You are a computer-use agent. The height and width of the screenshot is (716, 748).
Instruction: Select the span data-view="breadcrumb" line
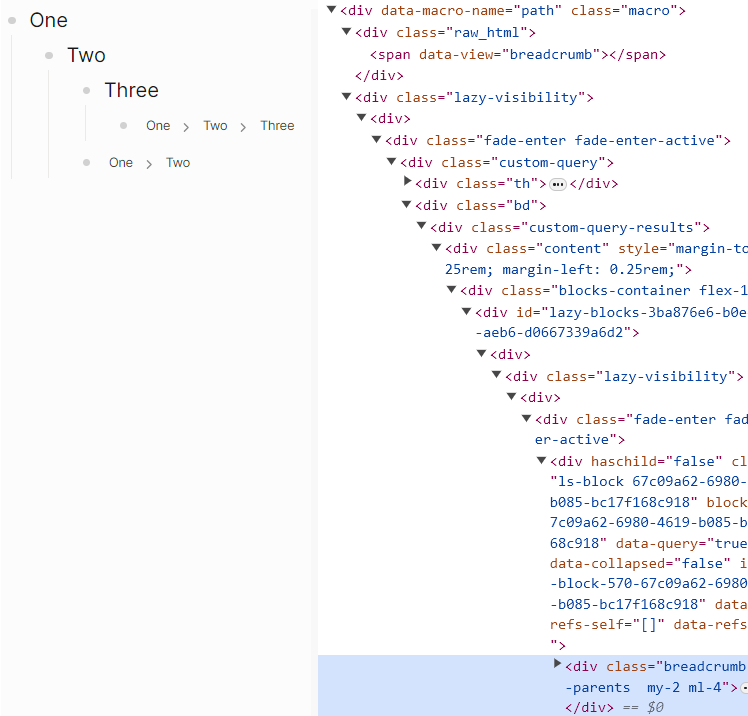[518, 54]
